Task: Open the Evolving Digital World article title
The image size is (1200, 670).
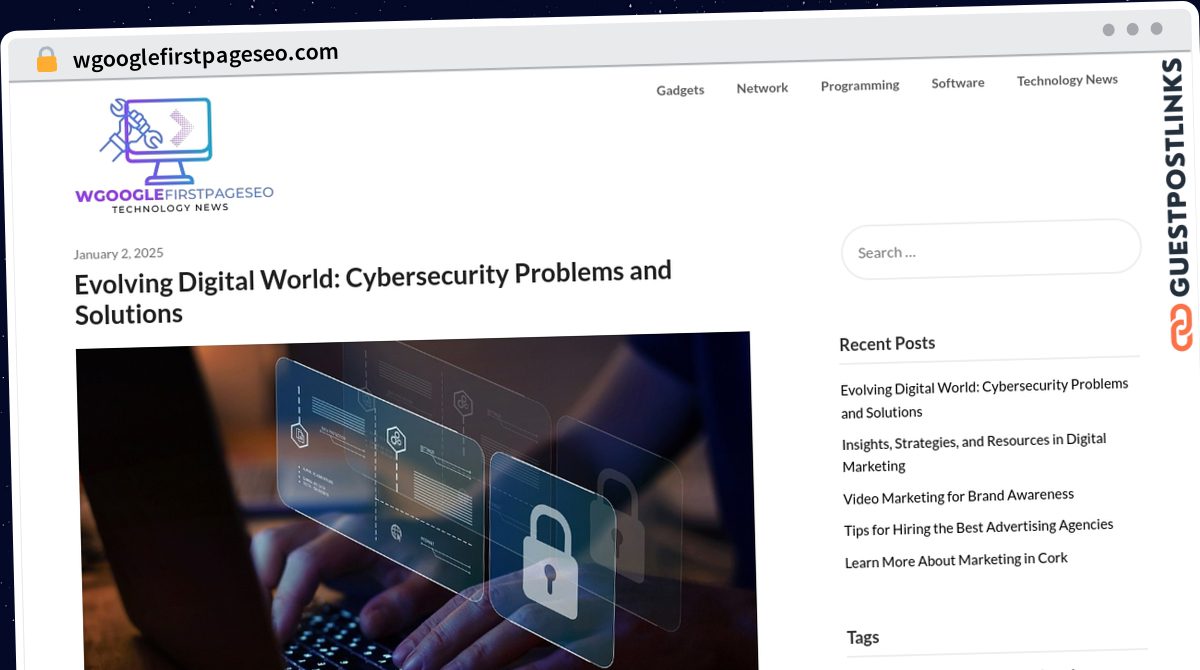Action: pyautogui.click(x=373, y=292)
